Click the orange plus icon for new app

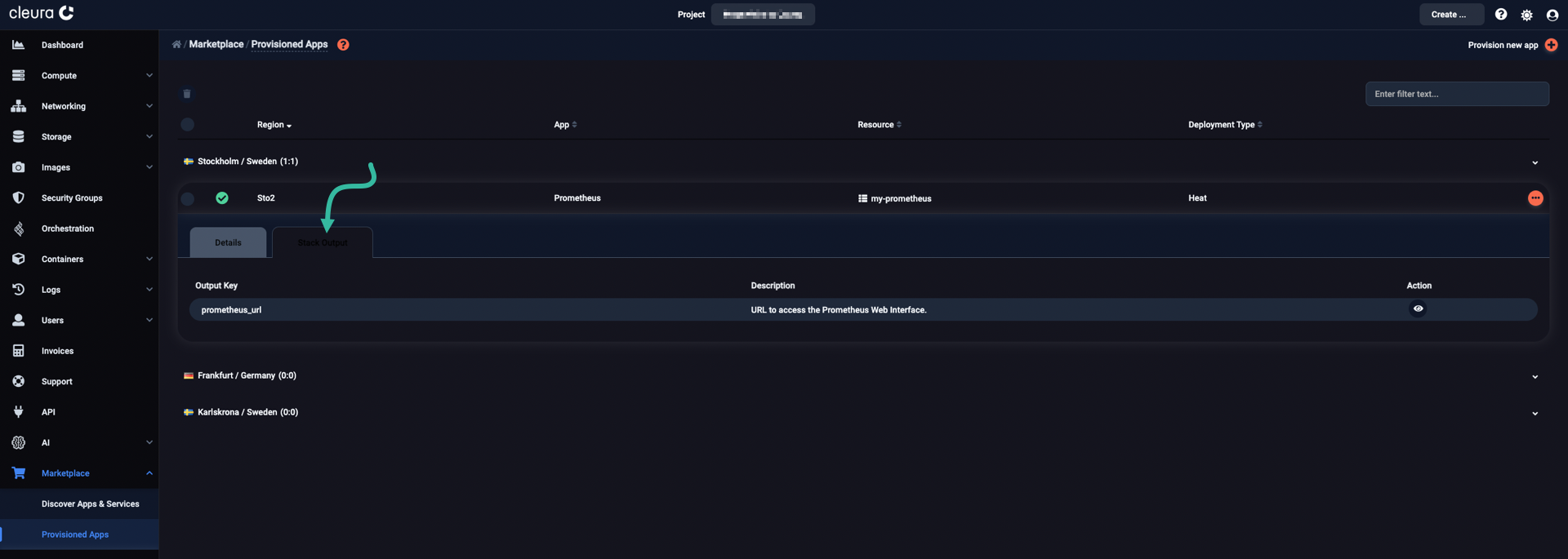point(1551,45)
